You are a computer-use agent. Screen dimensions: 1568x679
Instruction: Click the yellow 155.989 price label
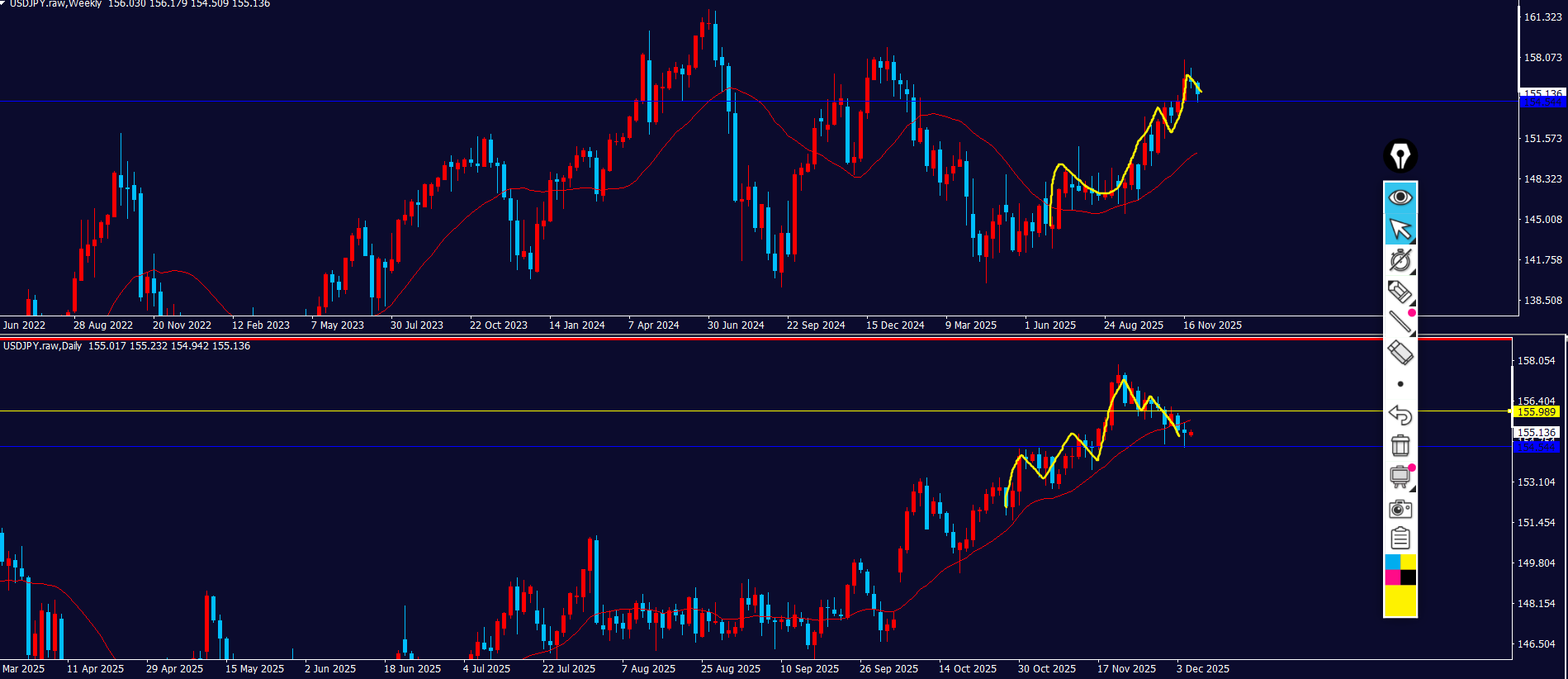tap(1536, 411)
